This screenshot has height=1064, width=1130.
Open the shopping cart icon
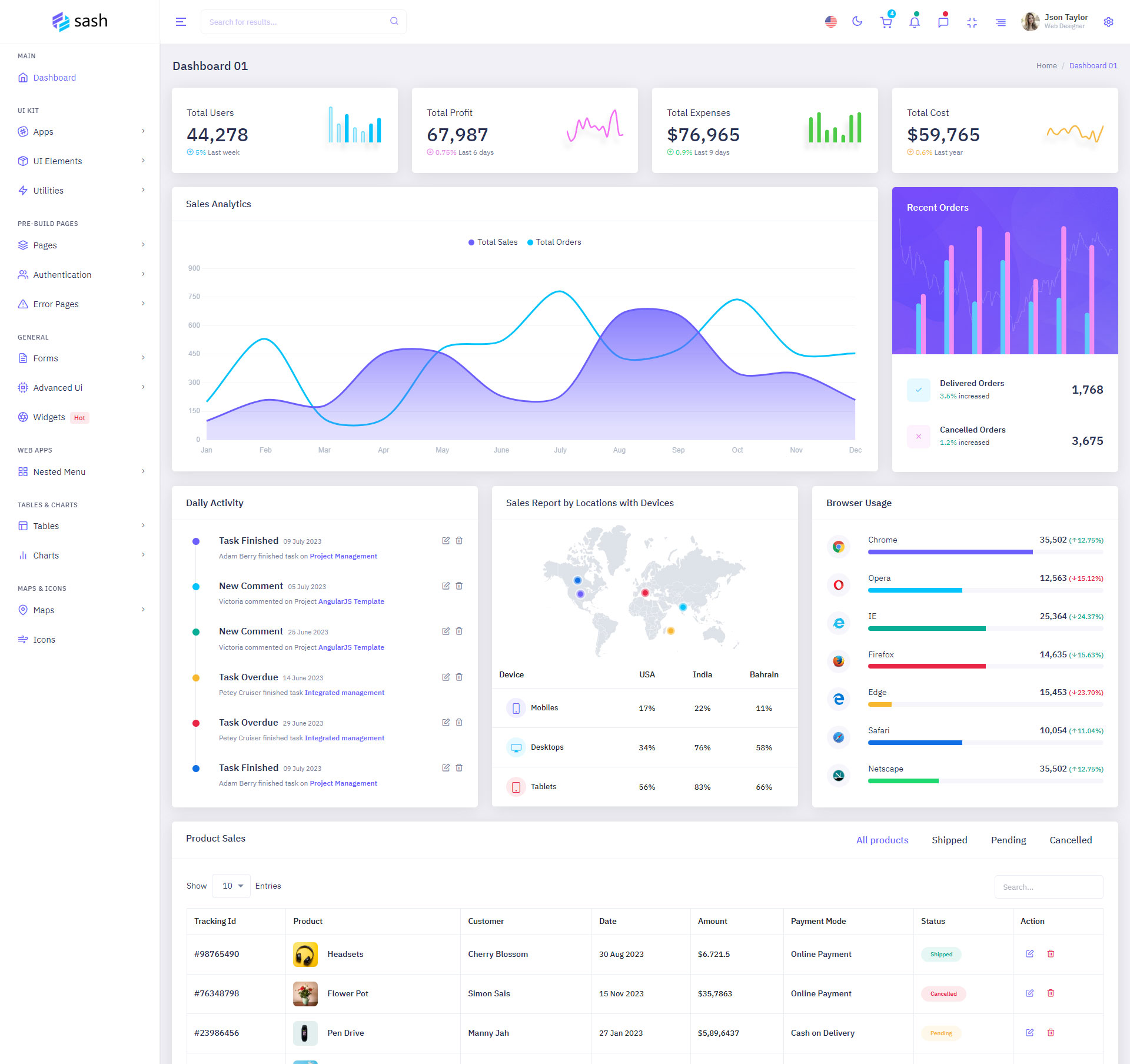pos(886,22)
